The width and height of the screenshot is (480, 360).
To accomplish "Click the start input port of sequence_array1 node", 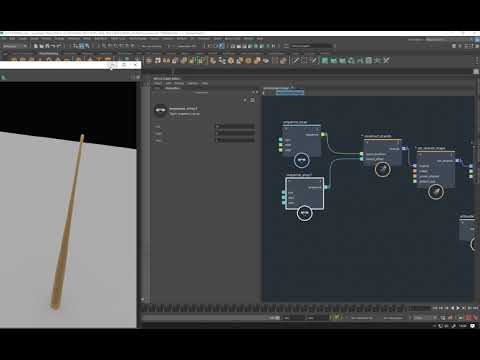I will point(284,198).
